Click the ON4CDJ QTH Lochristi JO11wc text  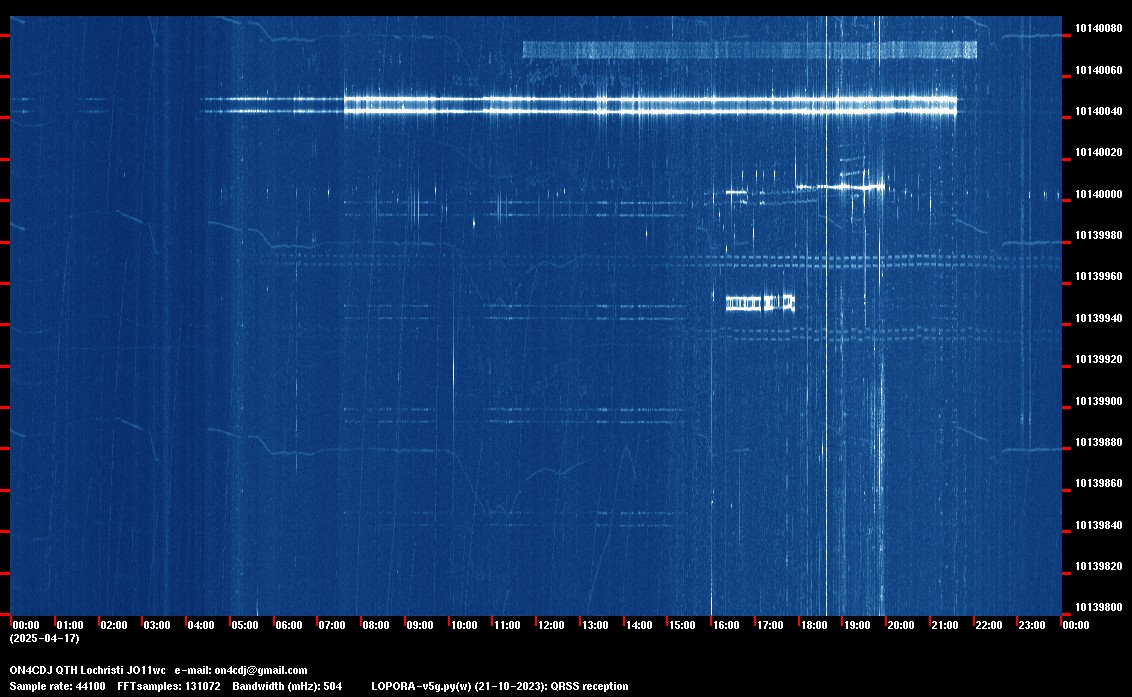point(87,671)
